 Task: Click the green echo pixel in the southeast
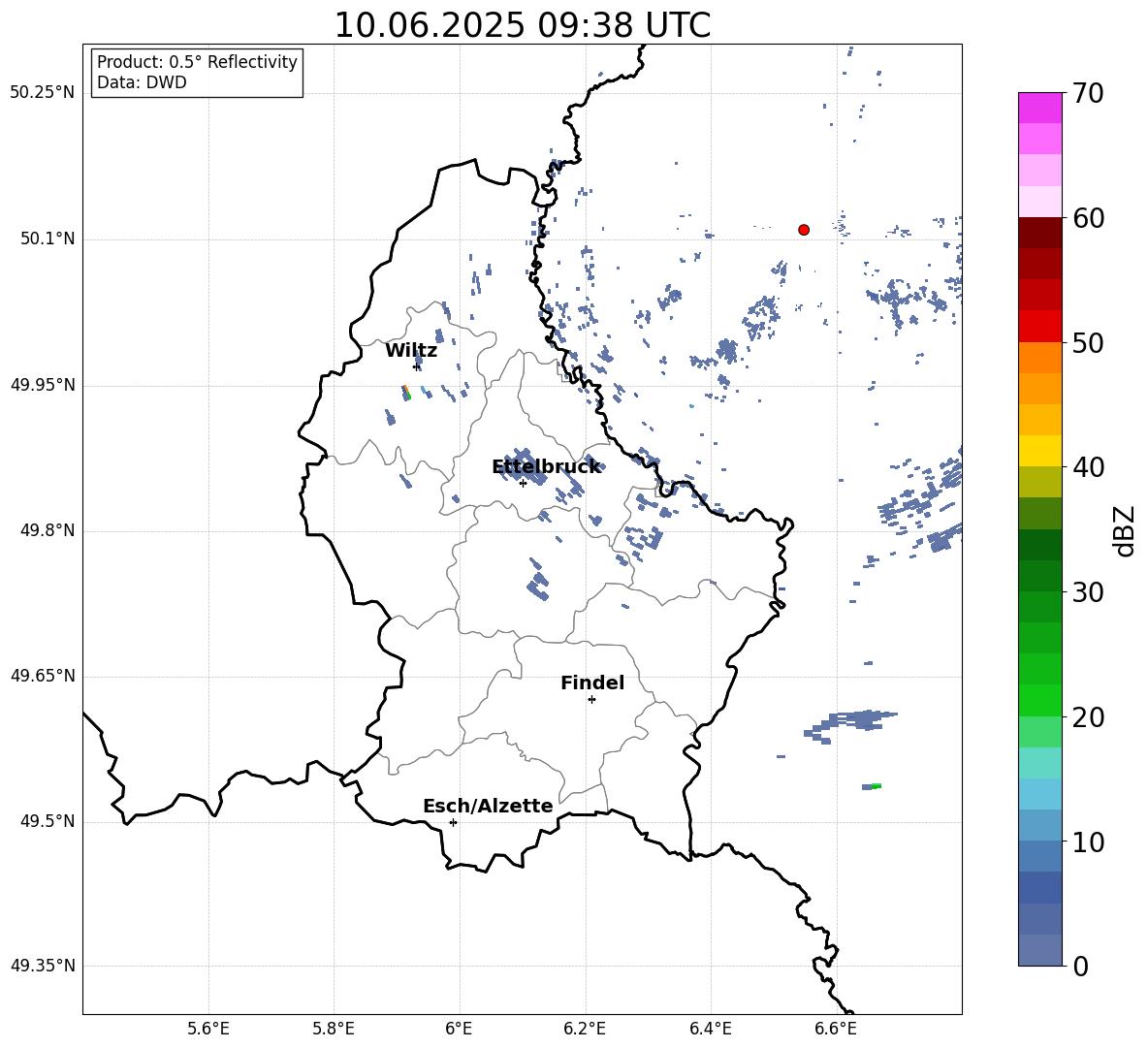[877, 786]
